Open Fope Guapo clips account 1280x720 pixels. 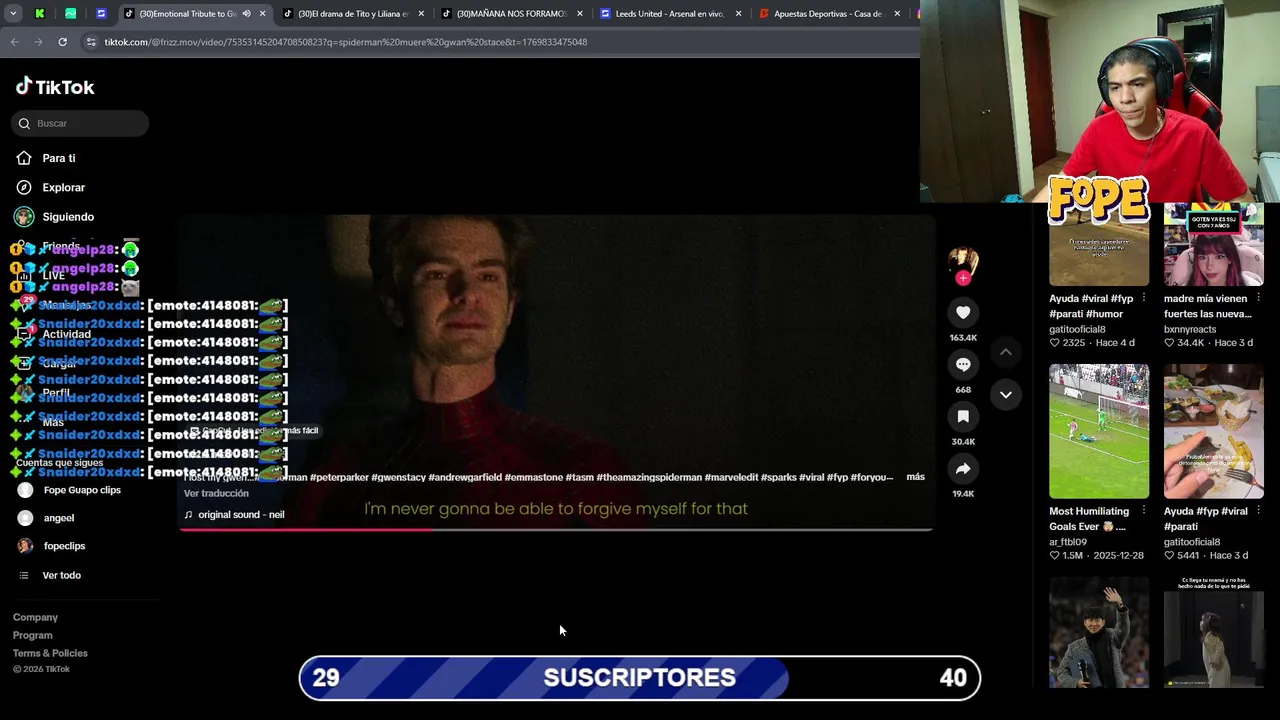pyautogui.click(x=82, y=490)
